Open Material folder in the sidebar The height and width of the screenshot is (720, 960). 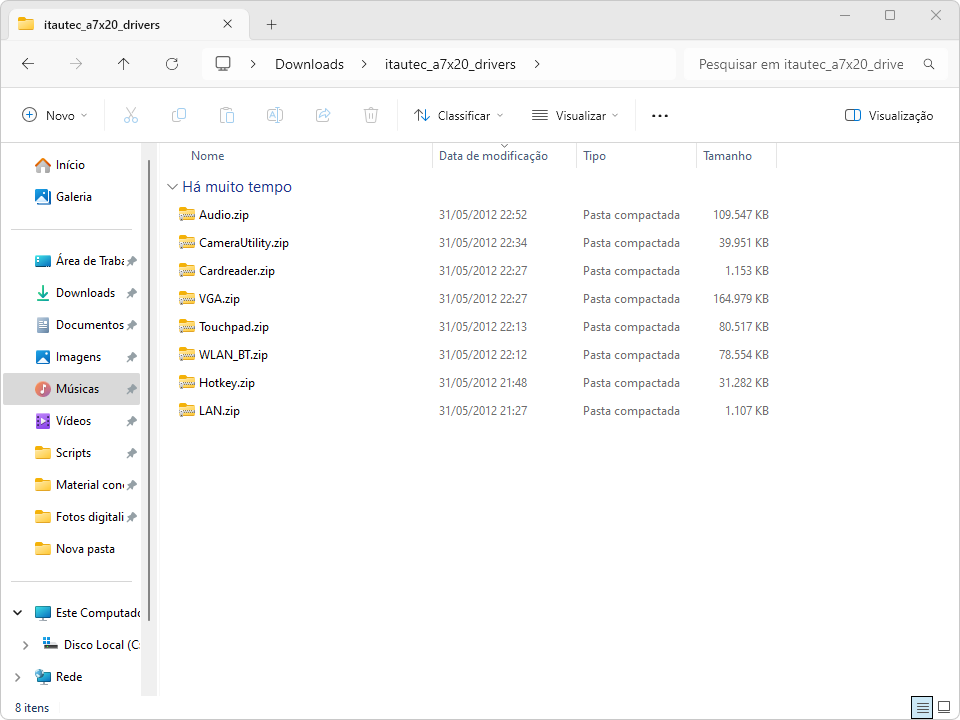click(x=80, y=485)
